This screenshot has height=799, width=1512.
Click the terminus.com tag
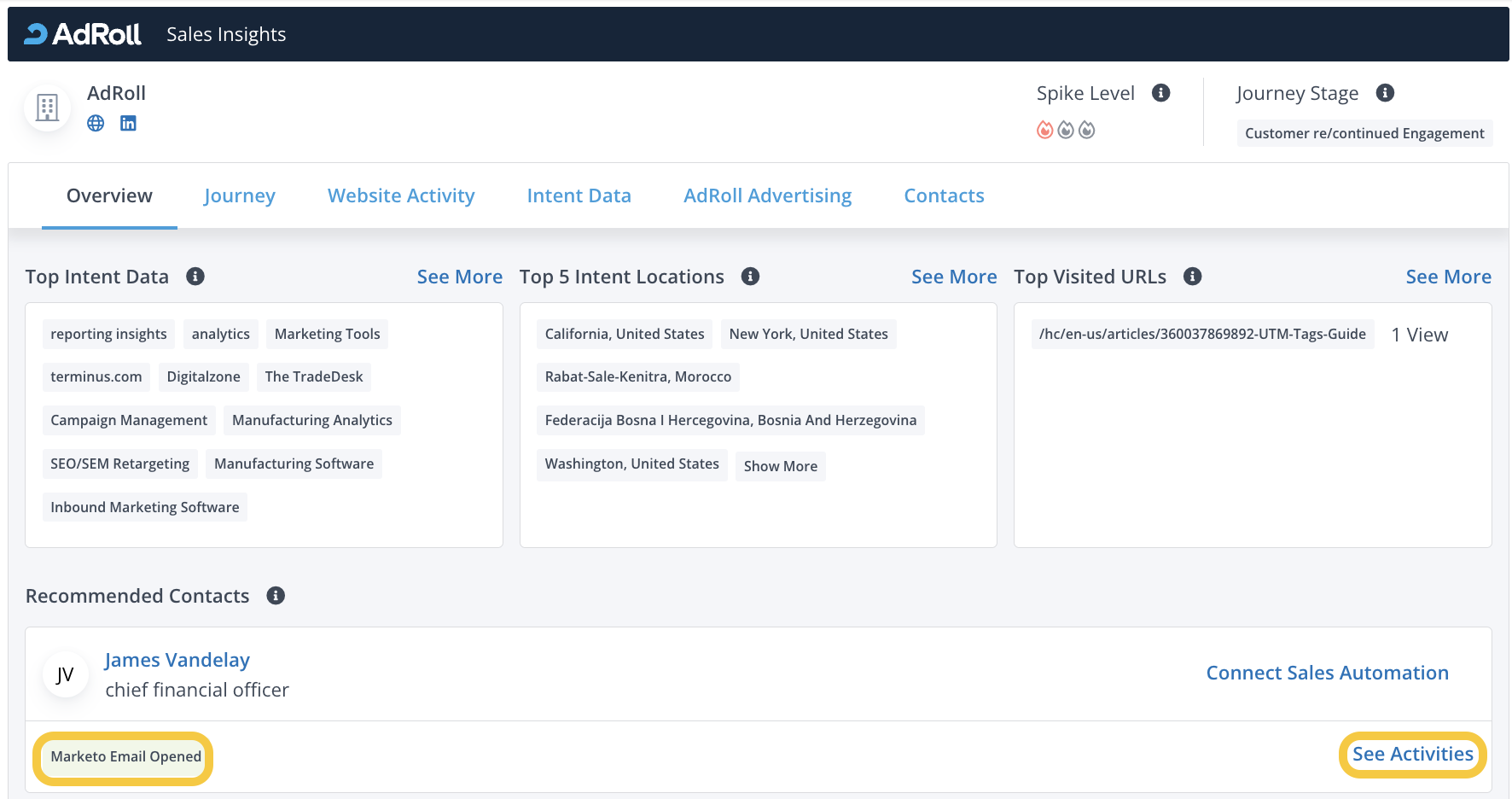pos(96,376)
